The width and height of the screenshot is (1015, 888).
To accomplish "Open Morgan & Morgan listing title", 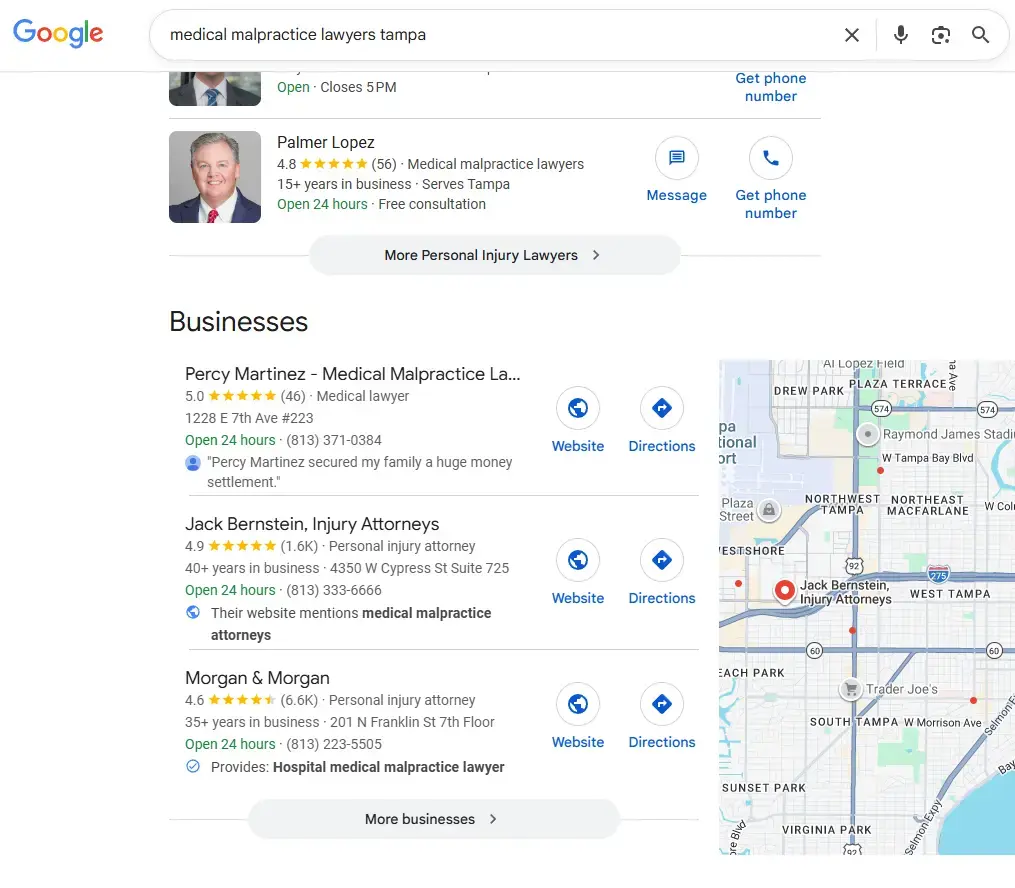I will tap(257, 678).
